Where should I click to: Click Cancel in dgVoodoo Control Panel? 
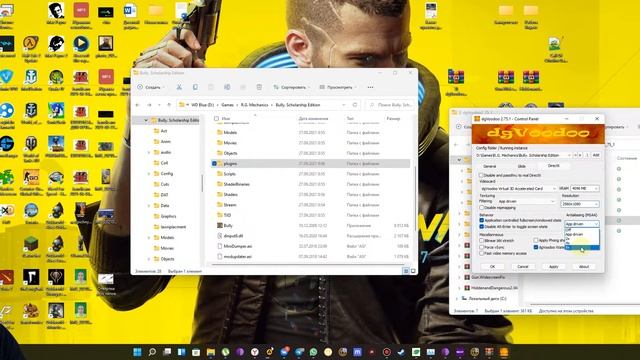tap(523, 267)
